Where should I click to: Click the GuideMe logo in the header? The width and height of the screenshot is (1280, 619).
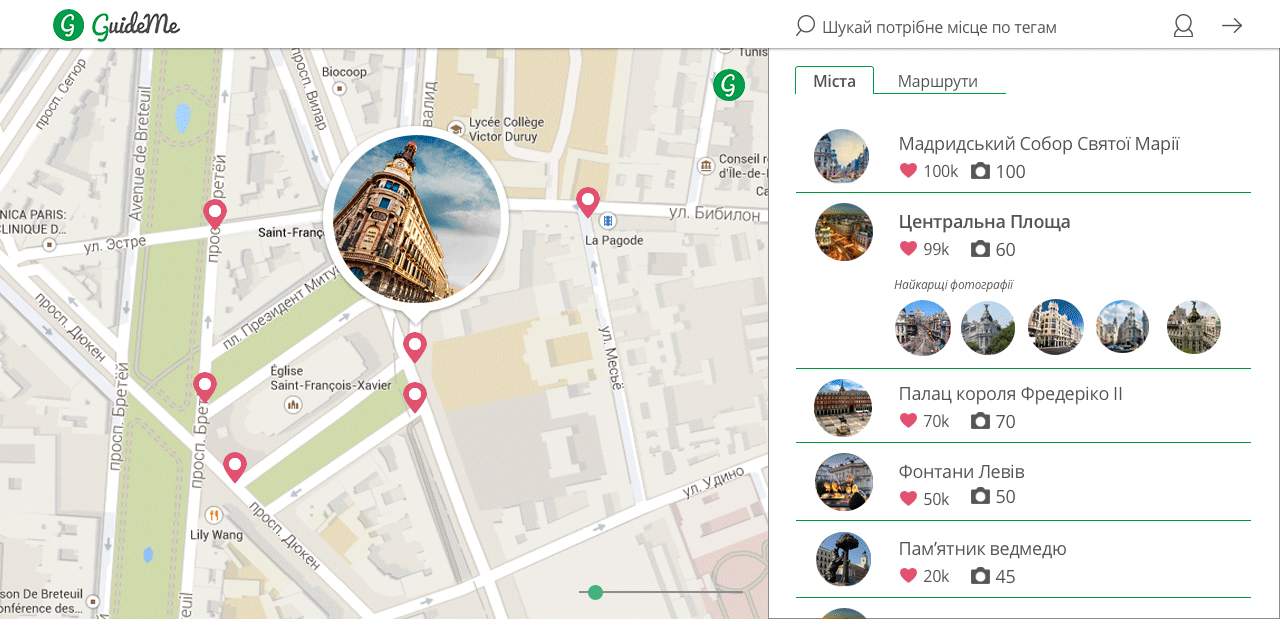(117, 25)
